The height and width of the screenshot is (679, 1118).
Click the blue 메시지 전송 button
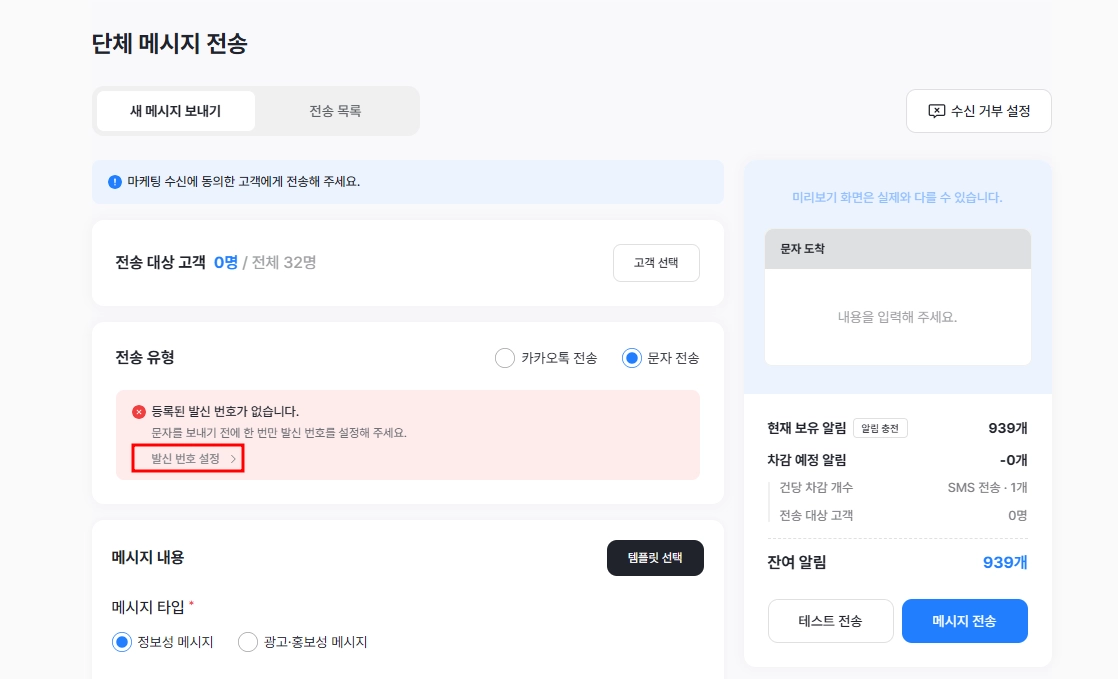coord(965,621)
